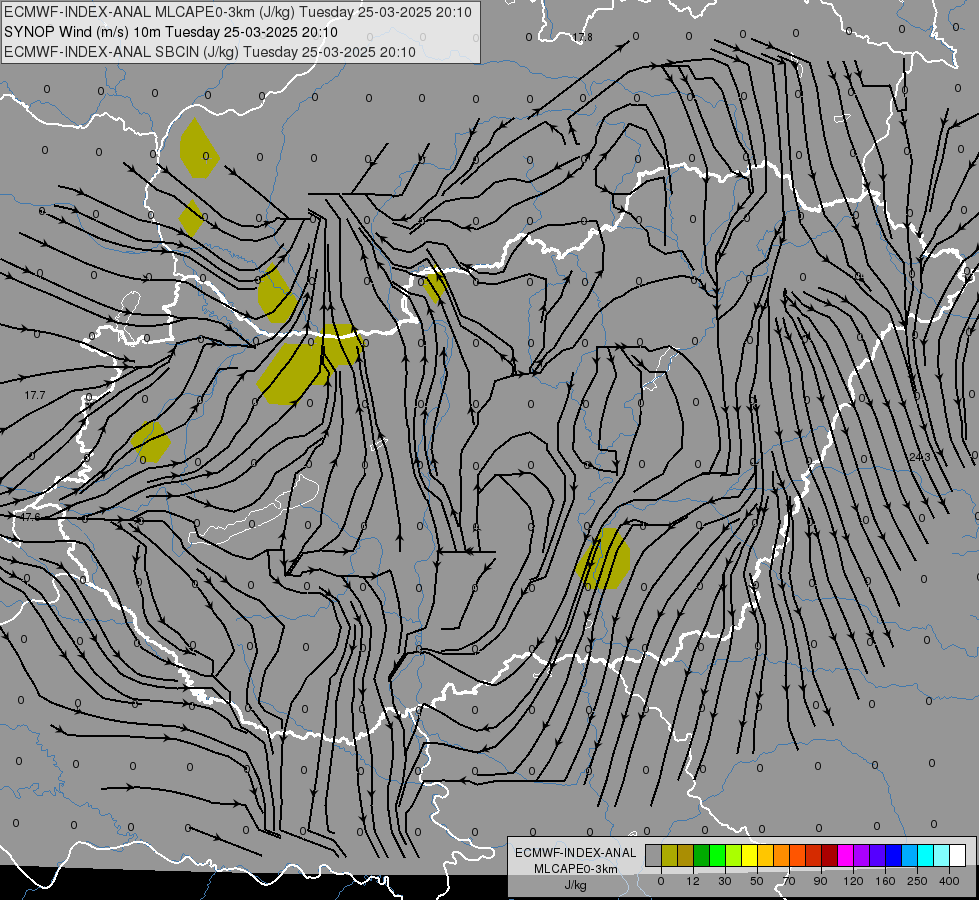Click legend tick value 70
The height and width of the screenshot is (900, 979).
pyautogui.click(x=789, y=881)
